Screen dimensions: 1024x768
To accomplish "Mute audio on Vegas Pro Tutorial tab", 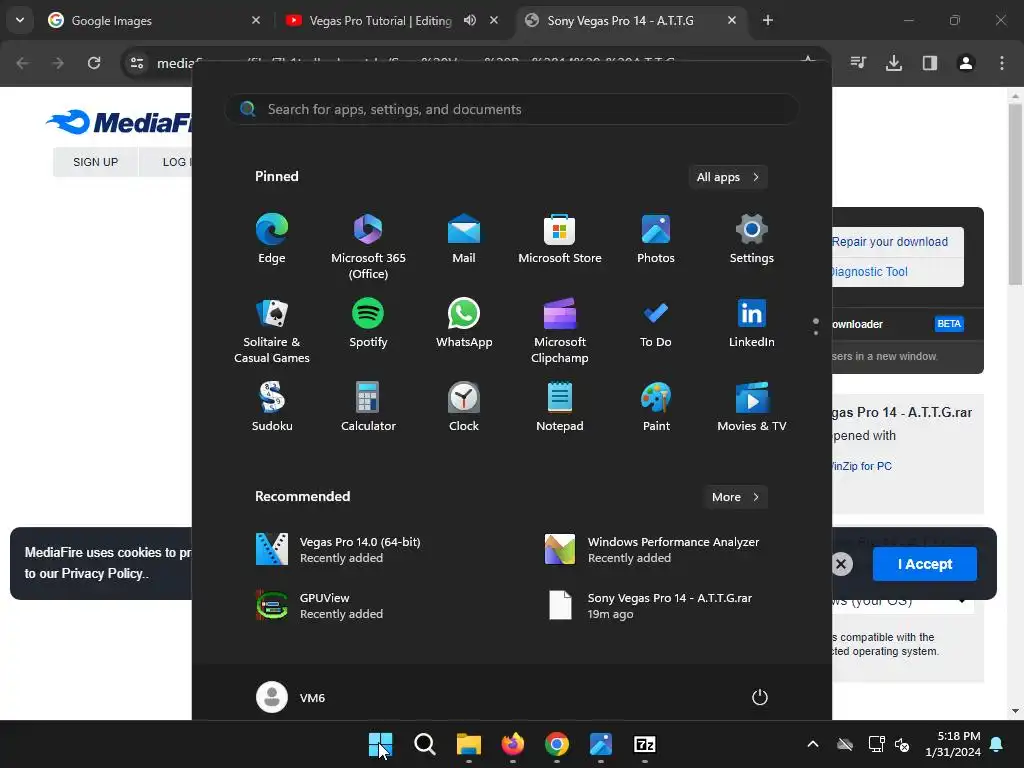I will [x=470, y=20].
